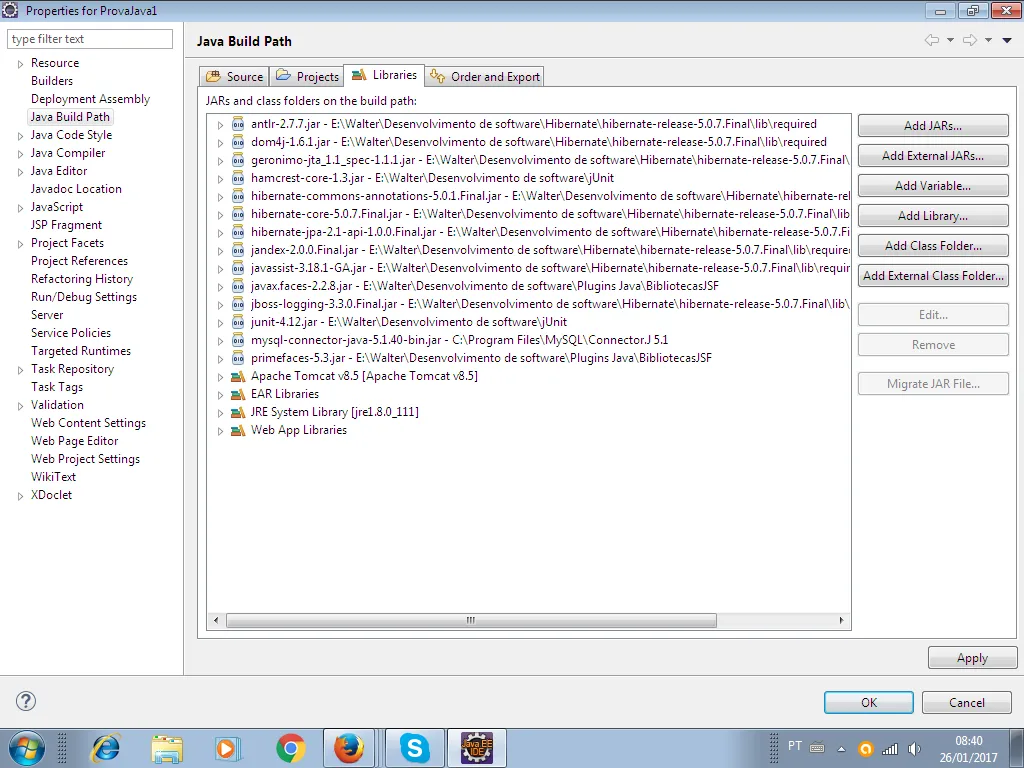
Task: Open the forward history dropdown arrow
Action: [988, 40]
